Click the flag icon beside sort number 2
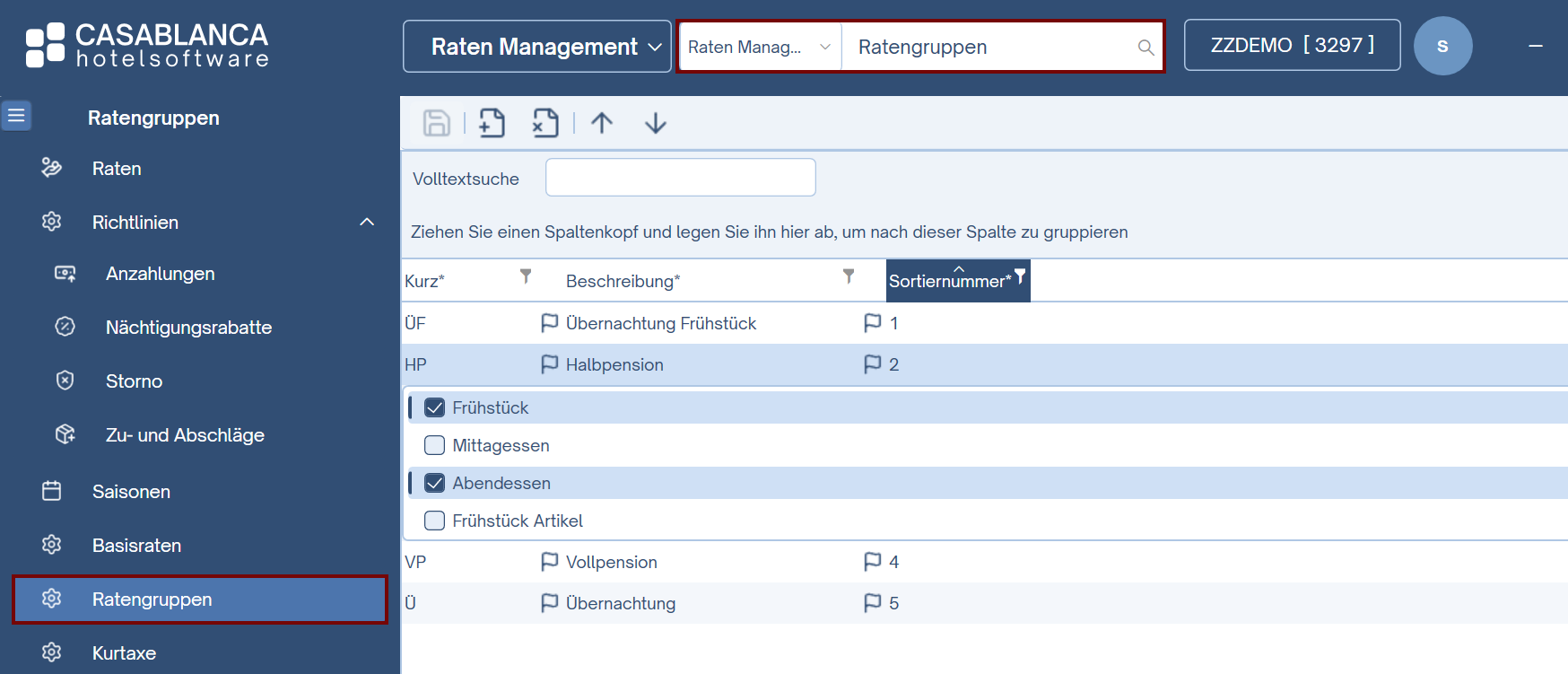The image size is (1568, 674). point(872,364)
